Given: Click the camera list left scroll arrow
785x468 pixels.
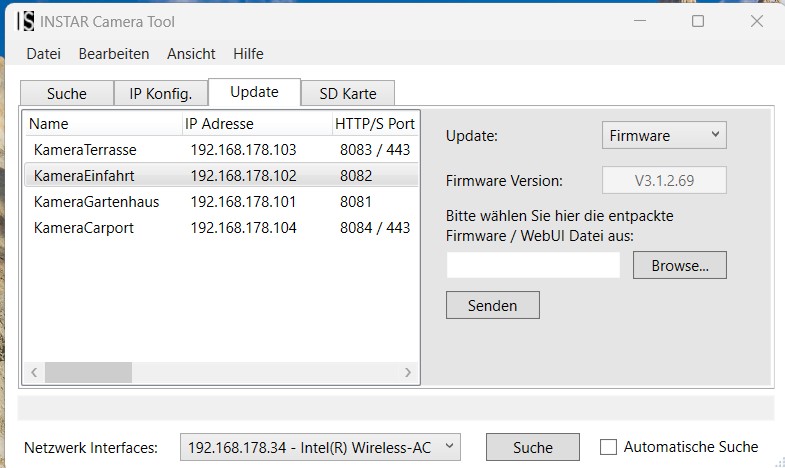Looking at the screenshot, I should pyautogui.click(x=34, y=372).
